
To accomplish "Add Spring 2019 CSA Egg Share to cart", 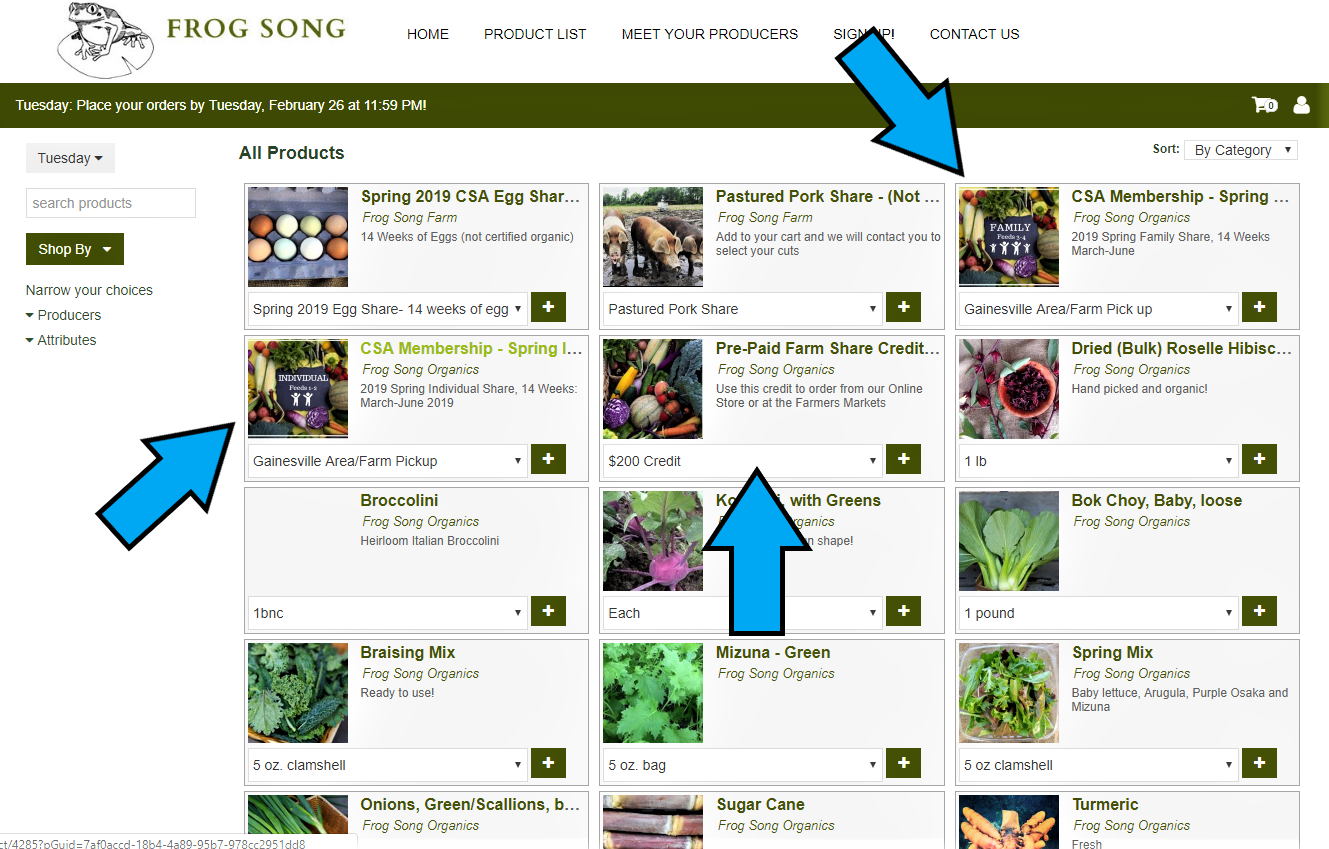I will tap(548, 308).
